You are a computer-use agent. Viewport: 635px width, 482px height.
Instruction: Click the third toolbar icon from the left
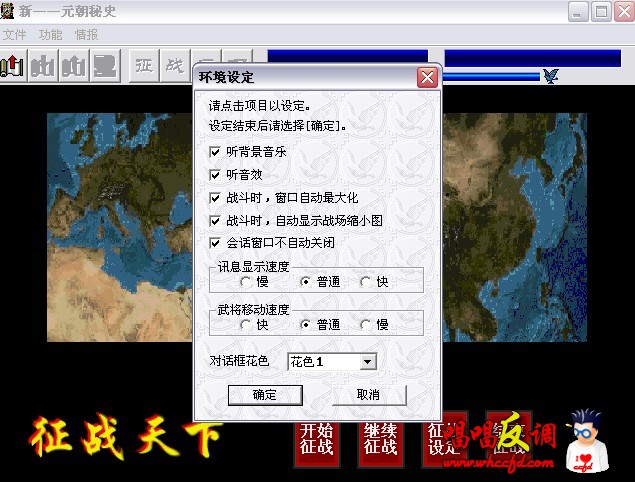[x=73, y=66]
